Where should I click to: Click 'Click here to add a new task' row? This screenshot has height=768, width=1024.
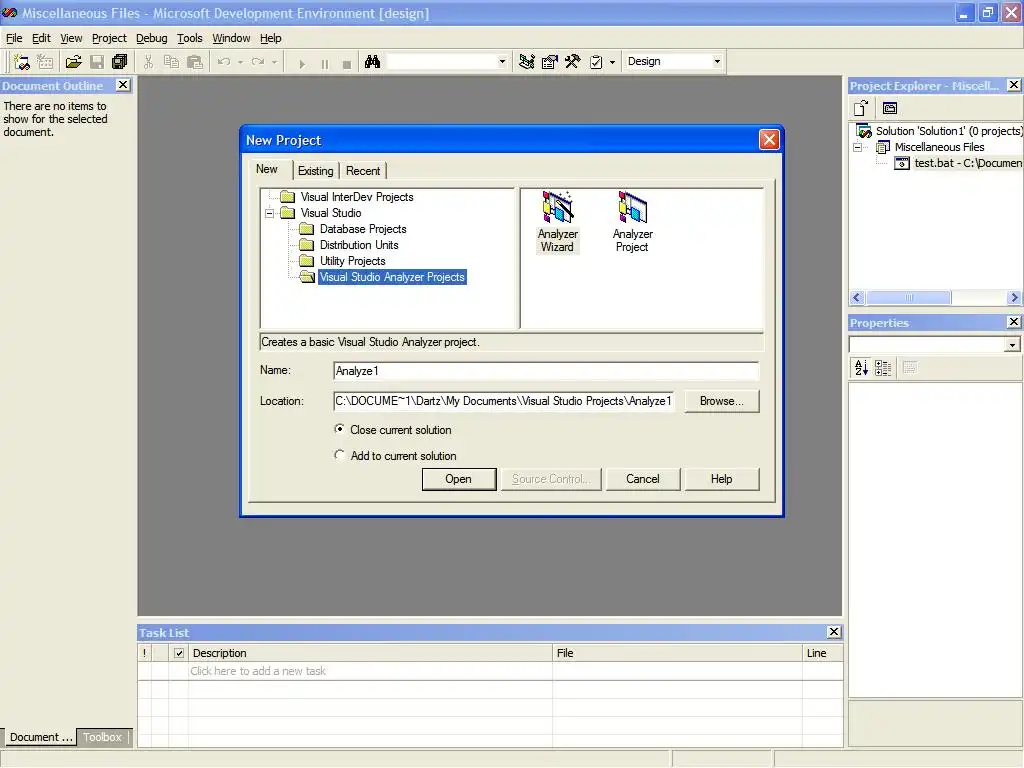(490, 671)
